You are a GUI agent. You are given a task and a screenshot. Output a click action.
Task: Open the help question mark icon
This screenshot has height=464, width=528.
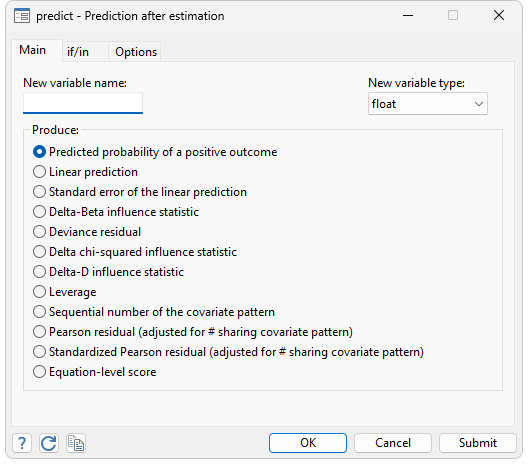coord(22,443)
